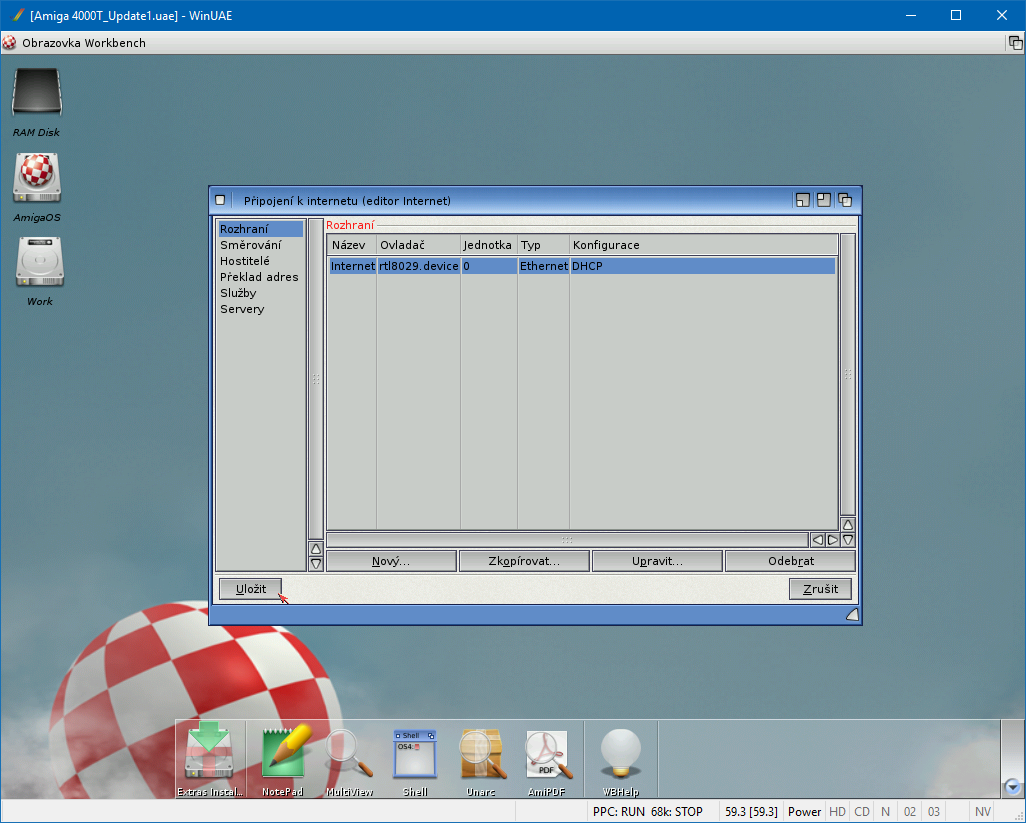Click the Nový... button
1026x823 pixels.
tap(391, 561)
